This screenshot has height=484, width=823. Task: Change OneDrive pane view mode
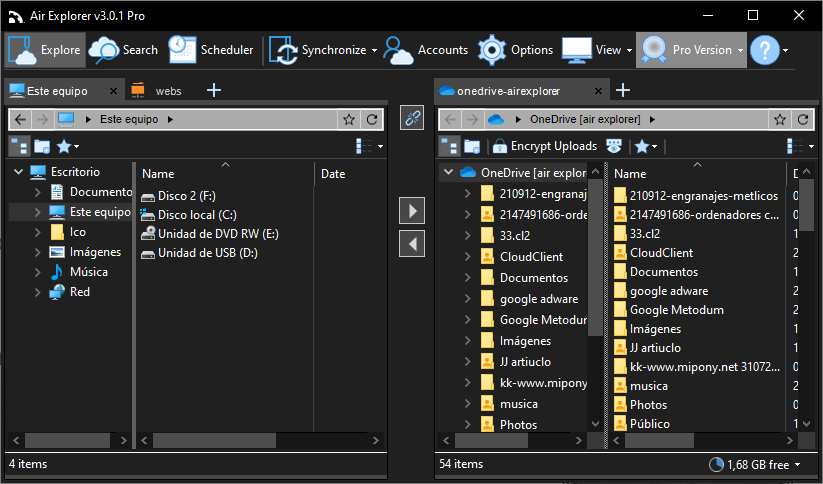point(800,146)
